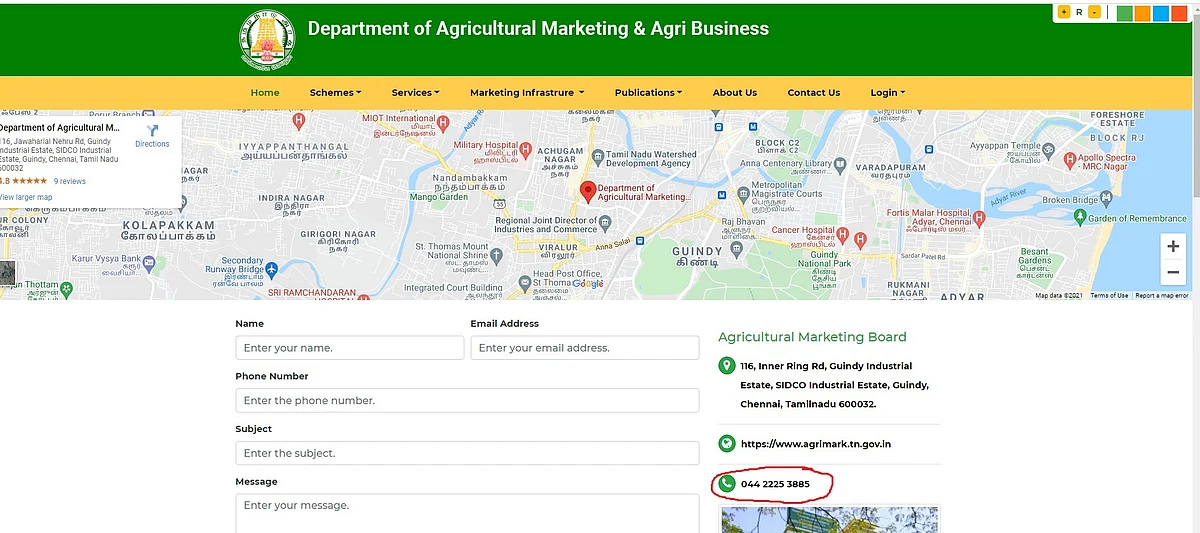Click the Google logo on map
Image resolution: width=1200 pixels, height=533 pixels.
click(x=587, y=284)
